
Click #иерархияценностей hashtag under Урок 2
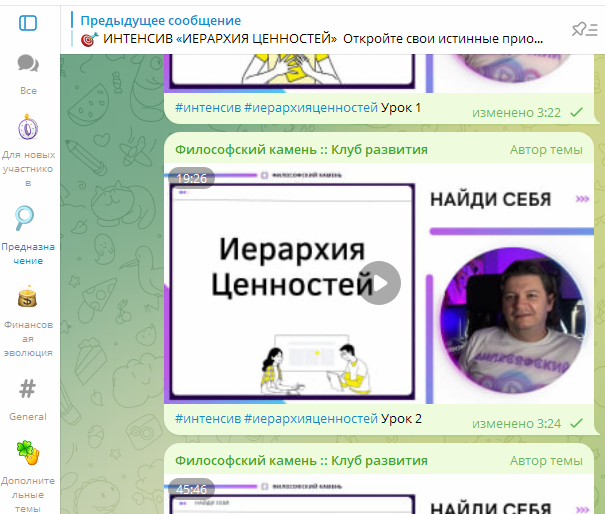310,419
